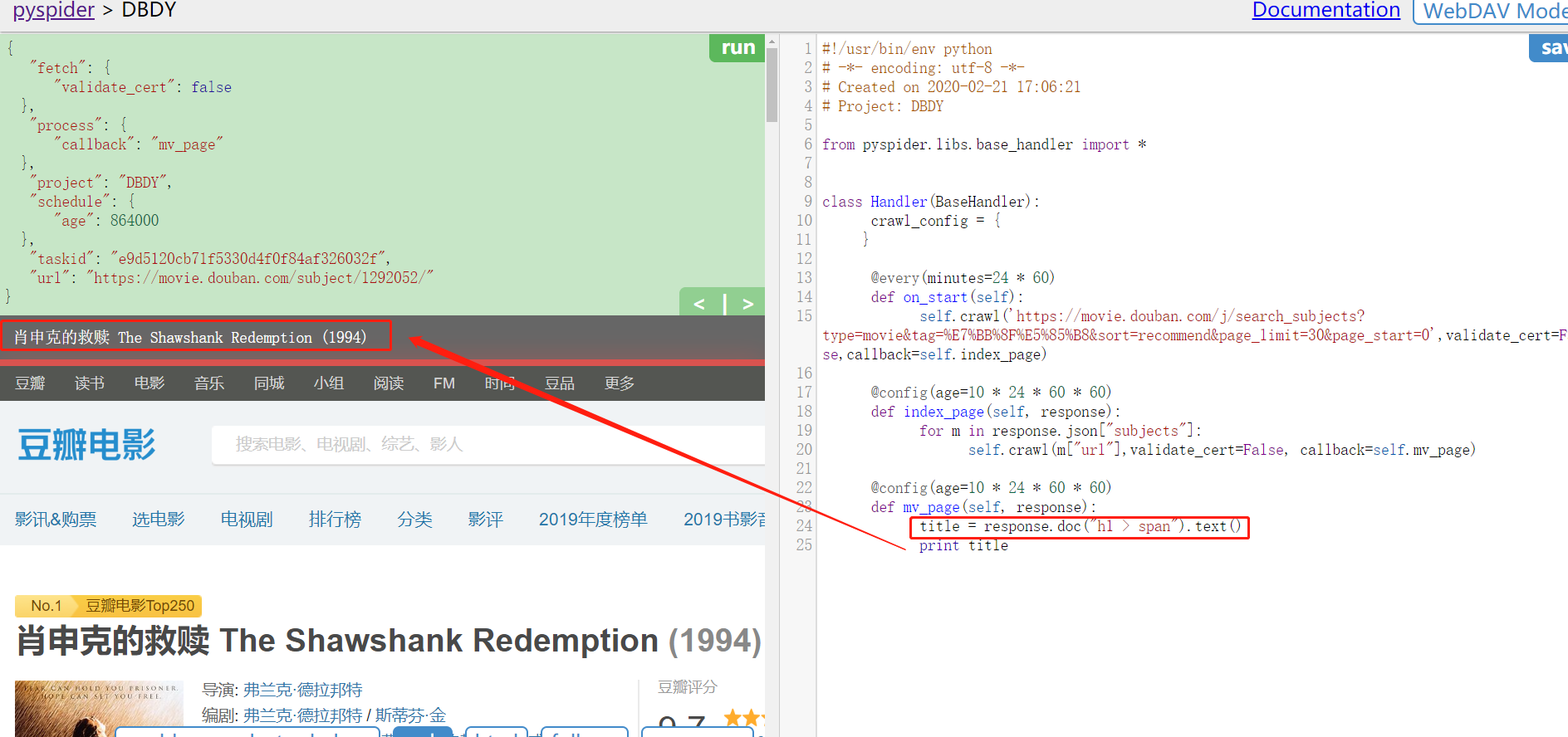
Task: Open screenwriter 斯蒂芬·金 link
Action: click(x=410, y=715)
